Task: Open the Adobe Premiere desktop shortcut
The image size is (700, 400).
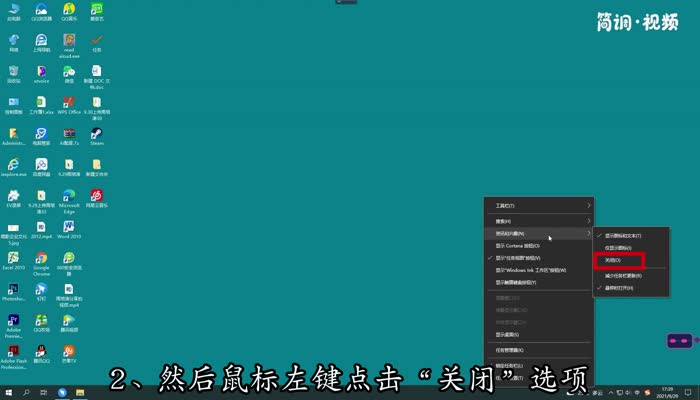Action: [13, 322]
